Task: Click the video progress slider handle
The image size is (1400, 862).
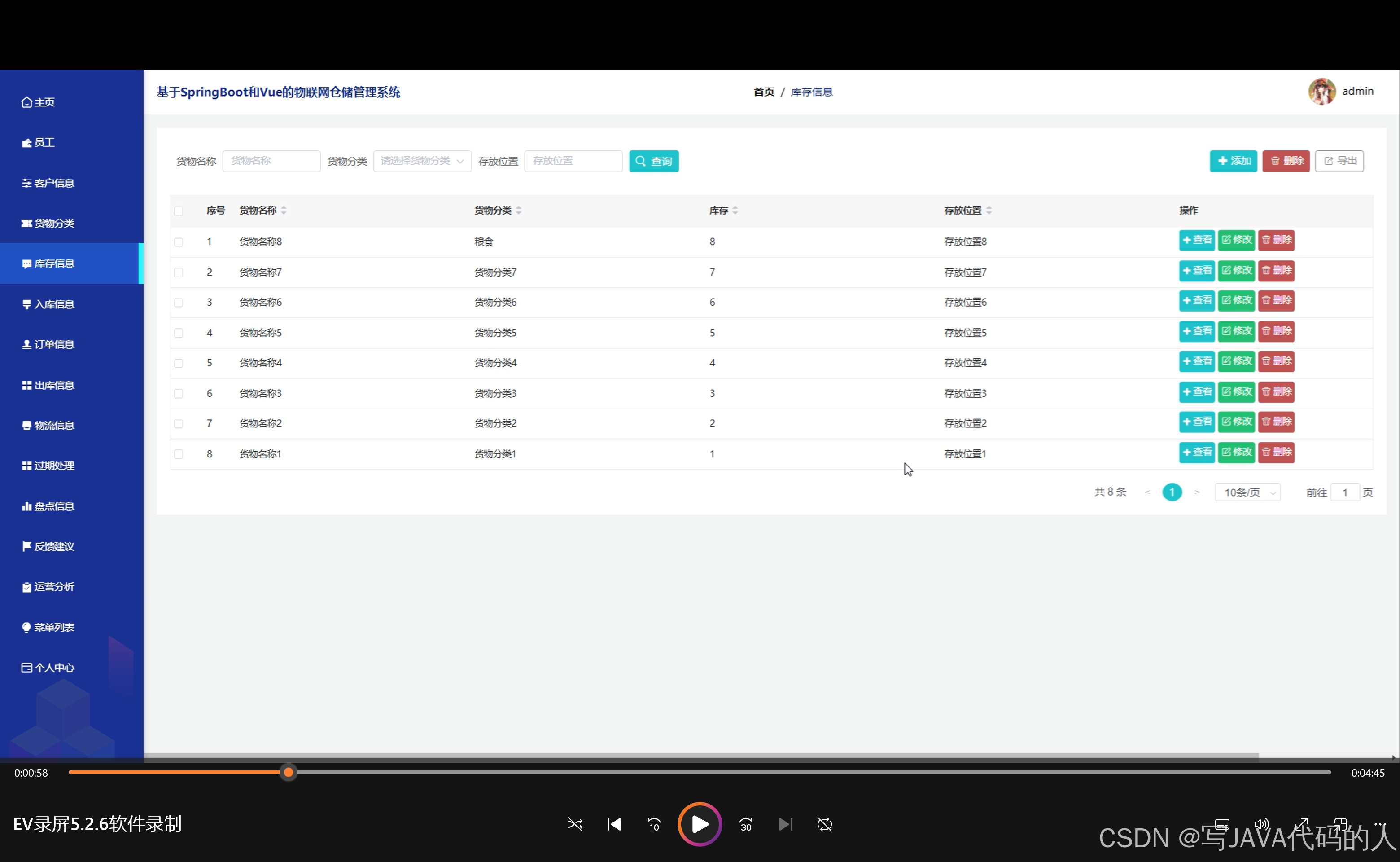Action: (x=289, y=773)
